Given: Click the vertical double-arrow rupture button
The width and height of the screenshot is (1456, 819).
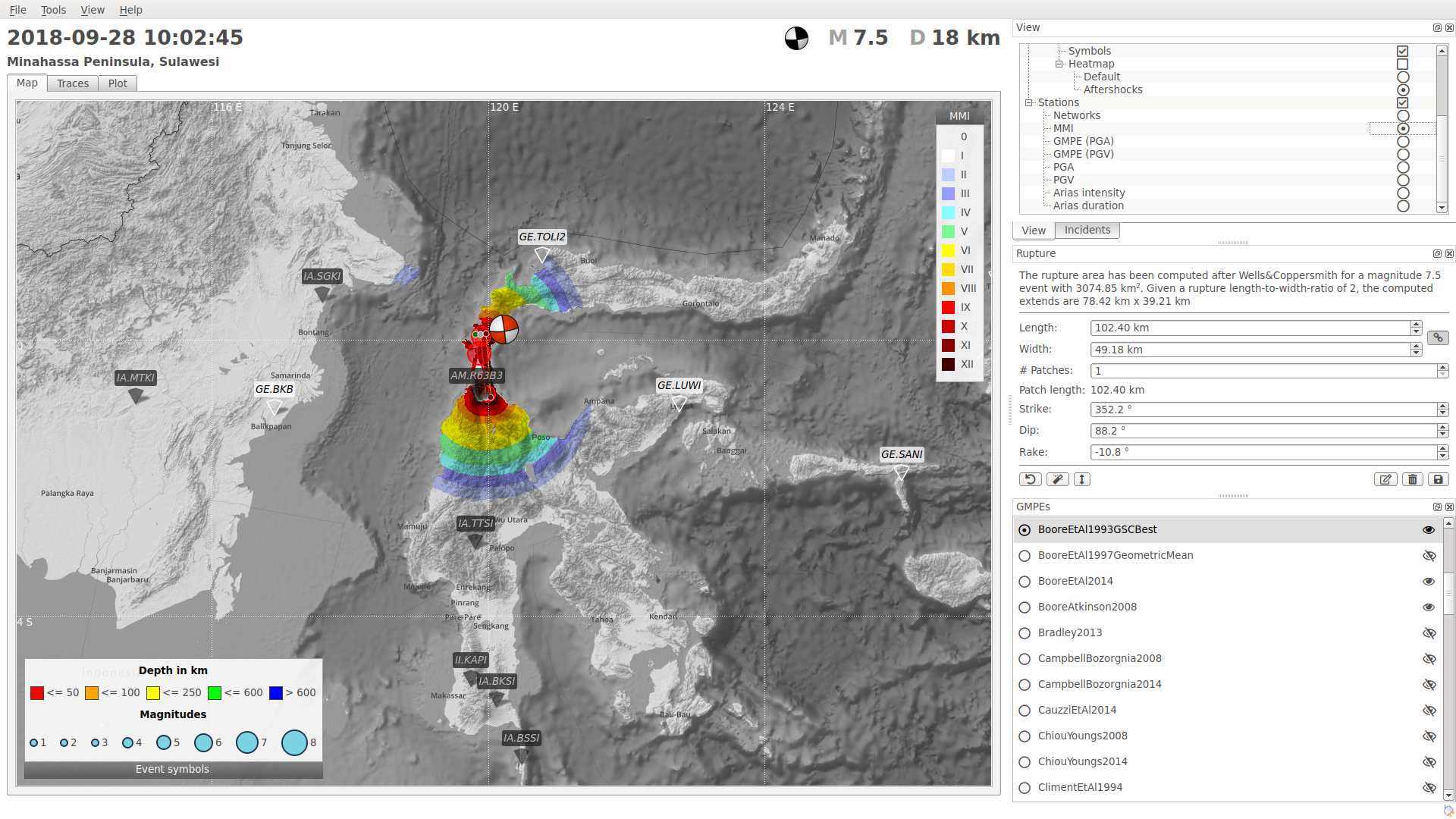Looking at the screenshot, I should (1082, 479).
